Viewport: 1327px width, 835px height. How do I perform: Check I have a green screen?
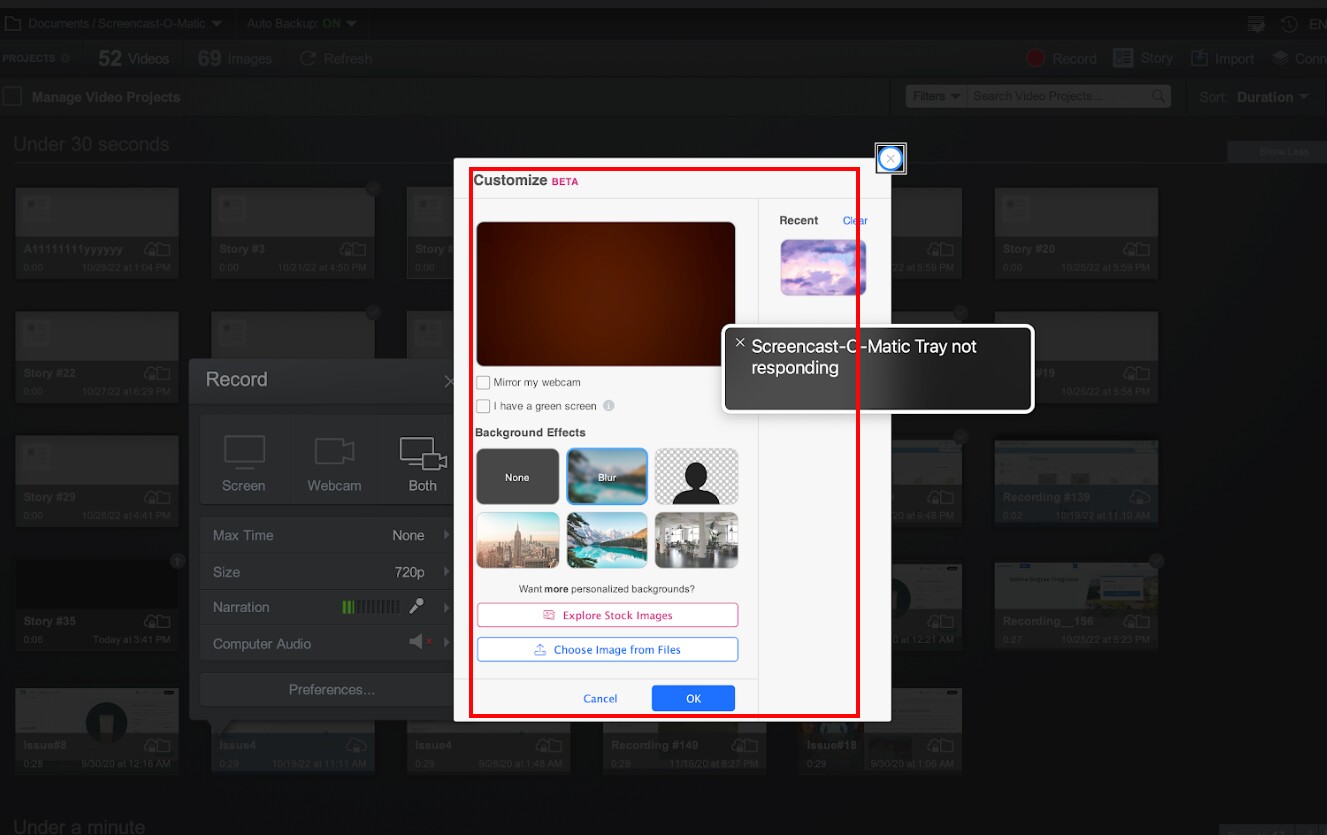click(x=484, y=406)
